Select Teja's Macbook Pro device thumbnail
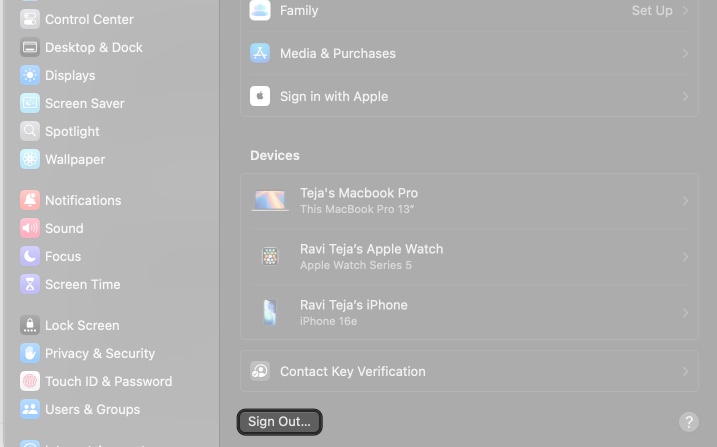The width and height of the screenshot is (717, 447). click(x=270, y=201)
